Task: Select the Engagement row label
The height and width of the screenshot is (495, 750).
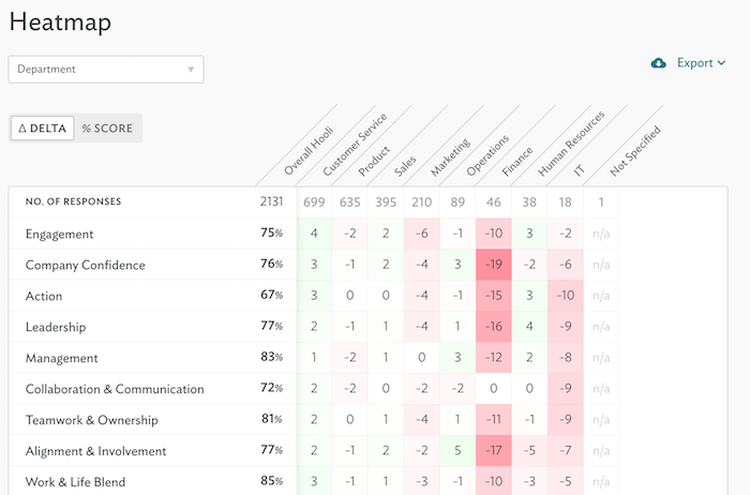Action: tap(59, 234)
